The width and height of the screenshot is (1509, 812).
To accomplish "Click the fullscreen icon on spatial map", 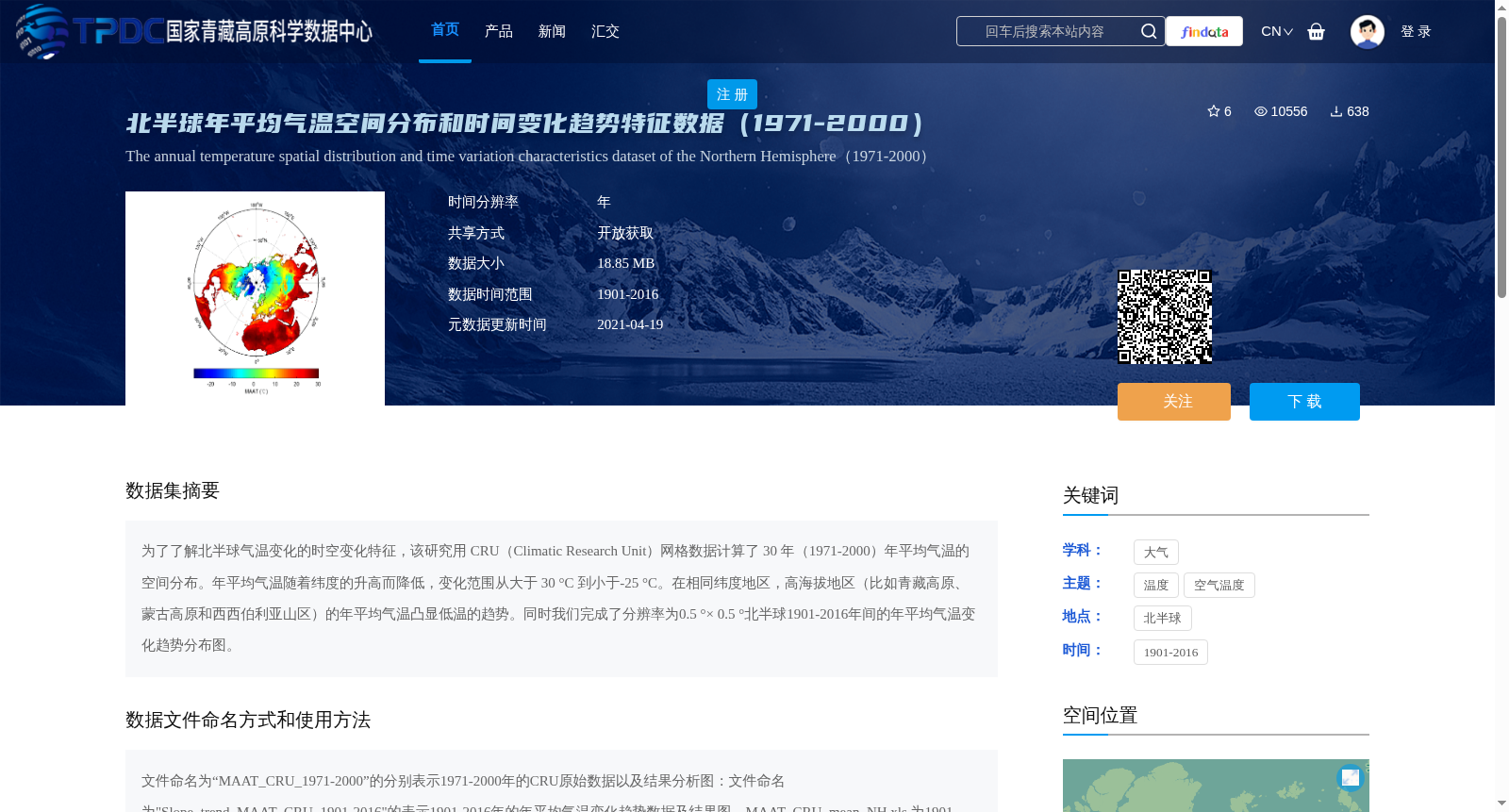I will pyautogui.click(x=1351, y=777).
